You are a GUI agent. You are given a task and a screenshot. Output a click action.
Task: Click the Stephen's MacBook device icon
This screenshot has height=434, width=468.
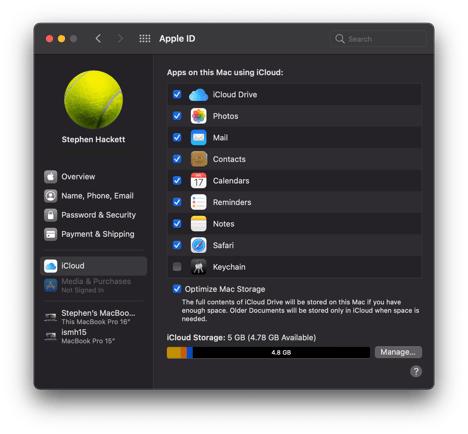[x=51, y=316]
